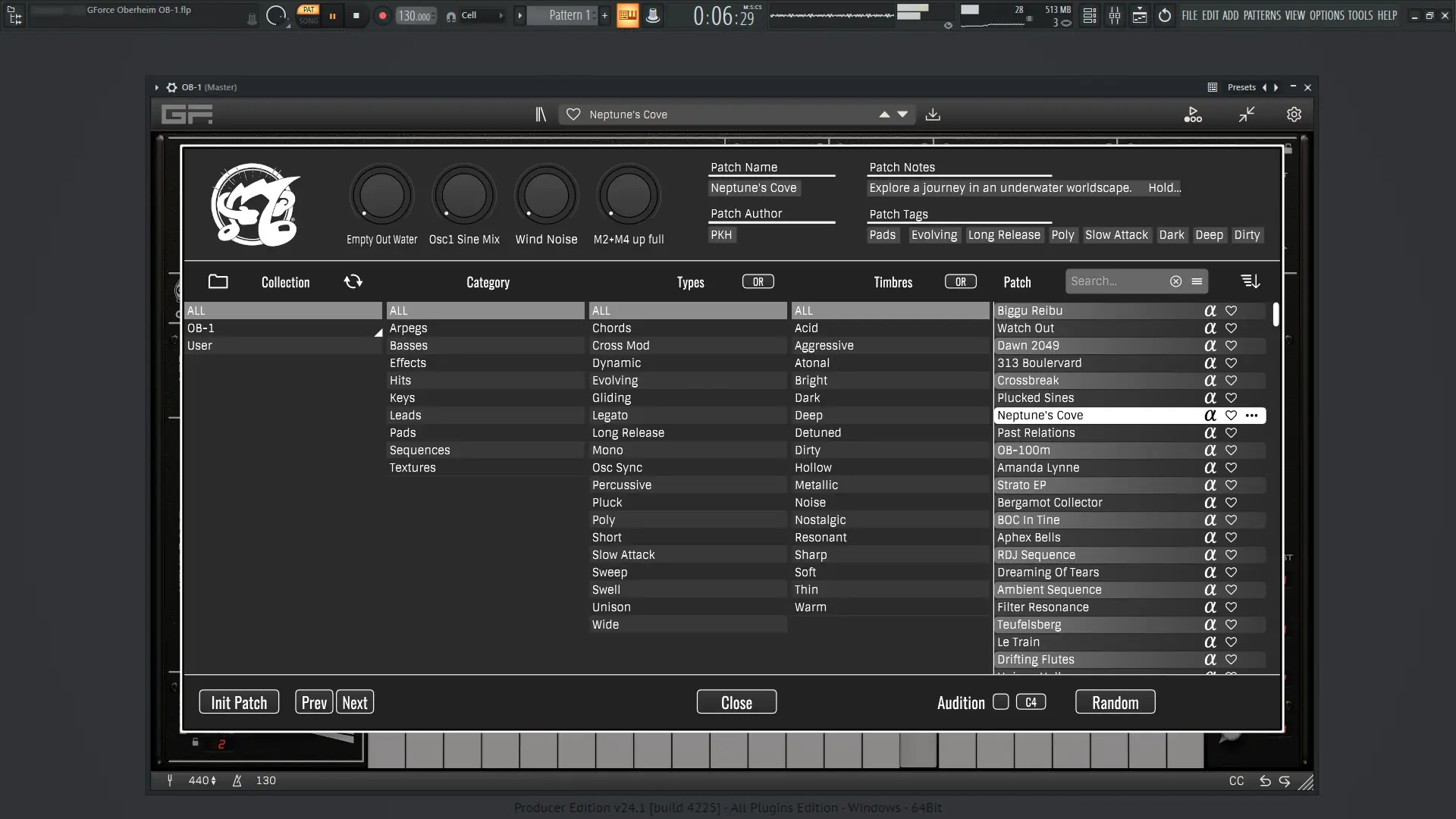The image size is (1456, 819).
Task: Favorite the Dawn 2049 patch heart
Action: 1231,346
